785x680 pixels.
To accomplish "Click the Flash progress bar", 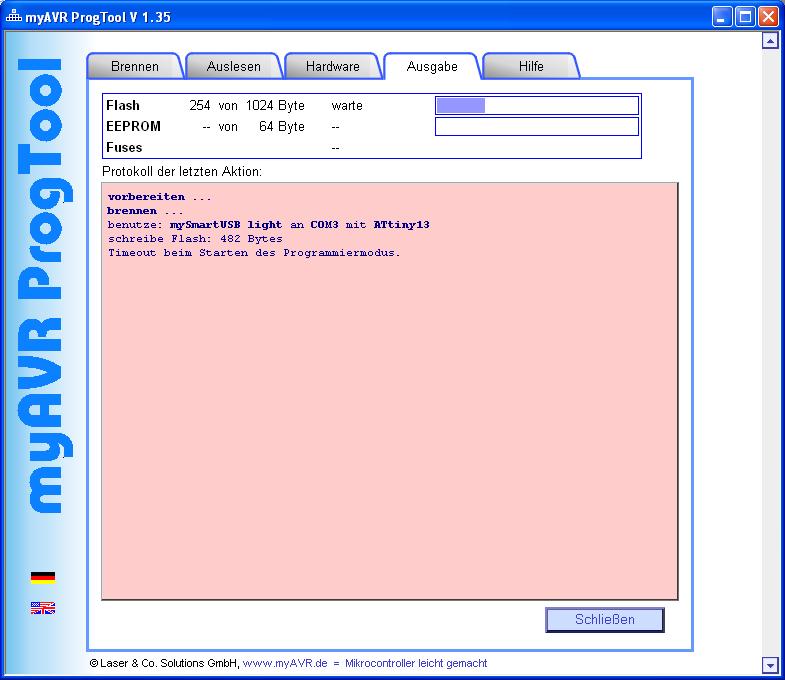I will point(537,106).
